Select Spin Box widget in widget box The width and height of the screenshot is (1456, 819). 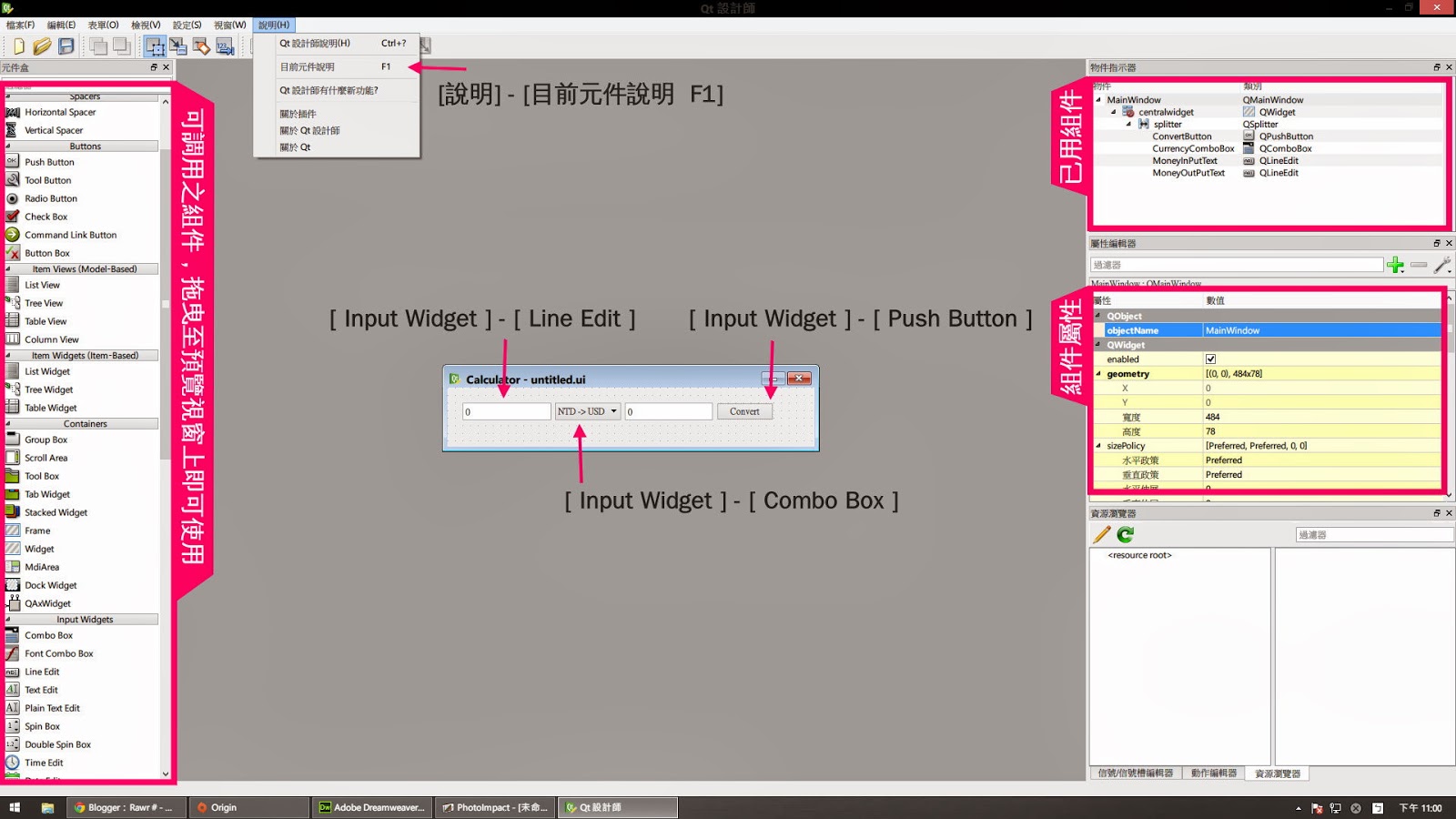pos(42,726)
